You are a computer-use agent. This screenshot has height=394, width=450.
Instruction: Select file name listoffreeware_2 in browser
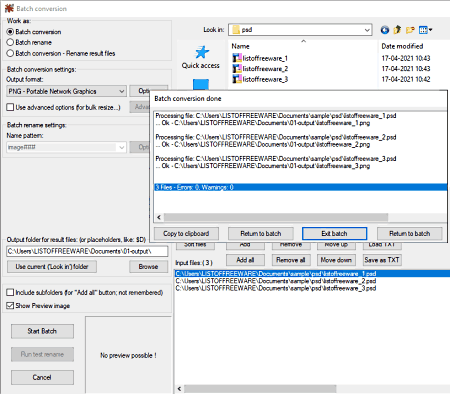[265, 69]
